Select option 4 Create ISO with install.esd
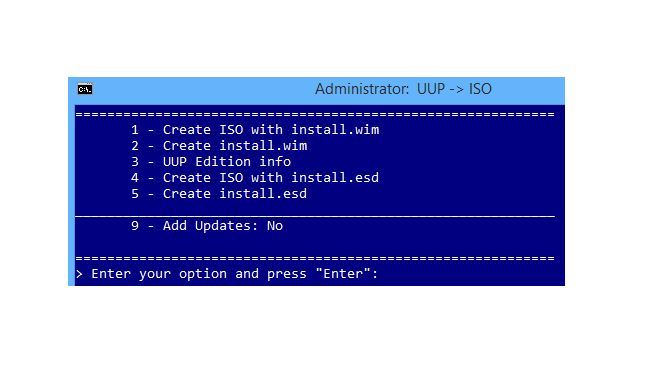Image resolution: width=652 pixels, height=372 pixels. tap(255, 178)
